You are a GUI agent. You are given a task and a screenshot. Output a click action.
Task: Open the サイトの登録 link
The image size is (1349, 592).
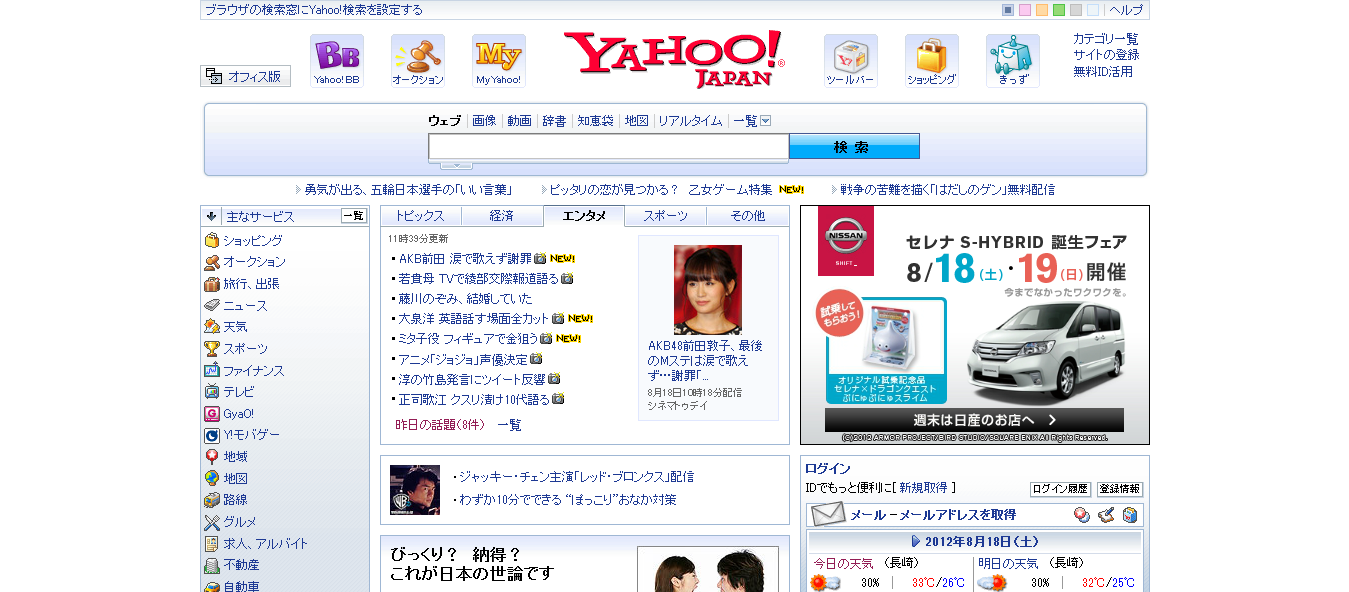coord(1106,55)
